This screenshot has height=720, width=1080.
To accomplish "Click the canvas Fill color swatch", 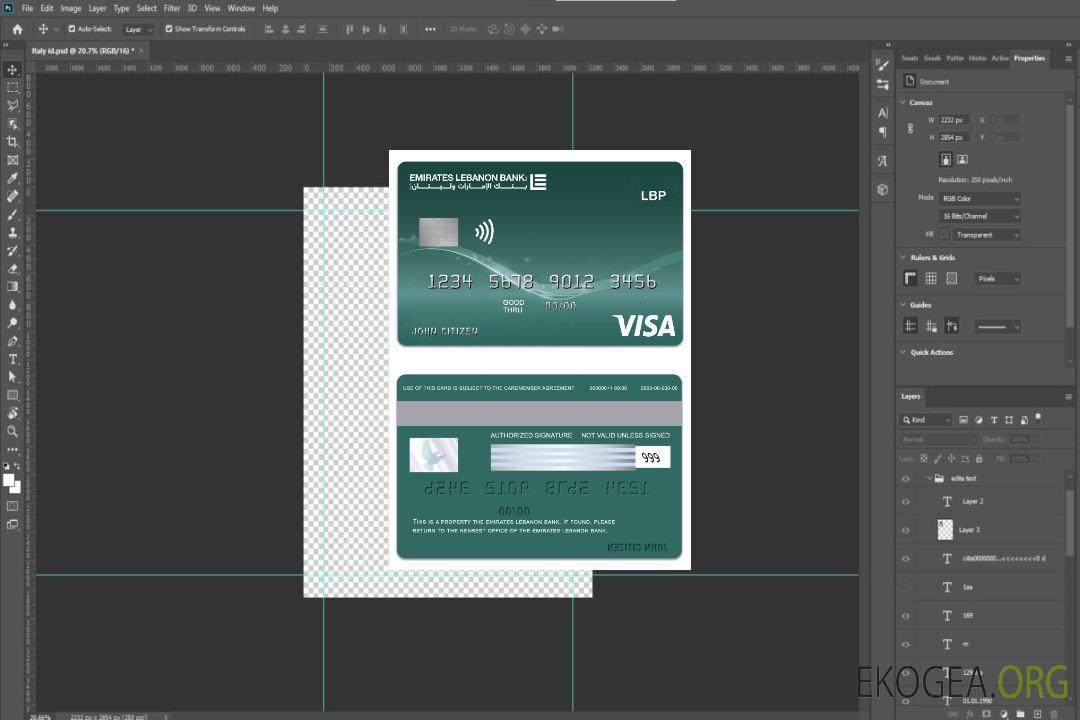I will pyautogui.click(x=944, y=235).
